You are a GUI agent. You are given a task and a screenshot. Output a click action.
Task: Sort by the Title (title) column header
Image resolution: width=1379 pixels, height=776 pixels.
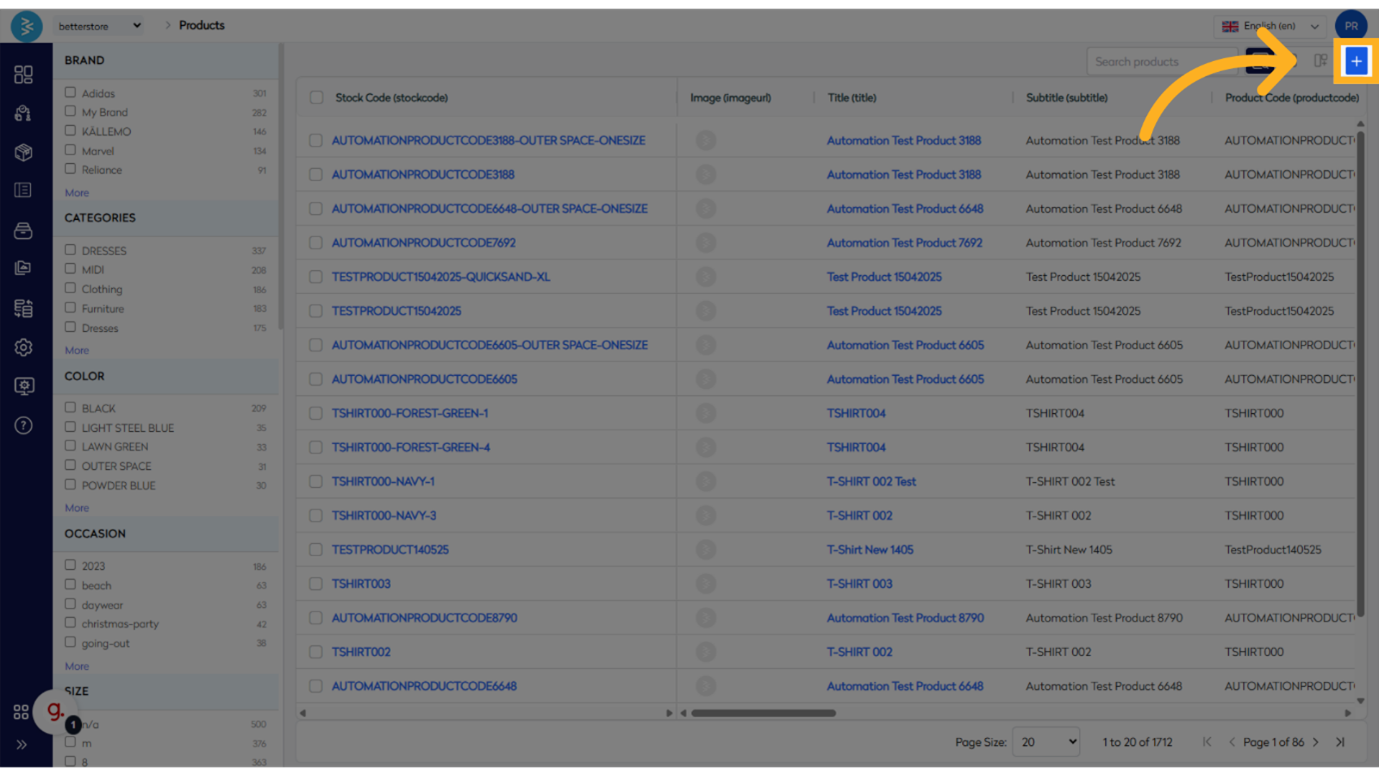point(852,98)
